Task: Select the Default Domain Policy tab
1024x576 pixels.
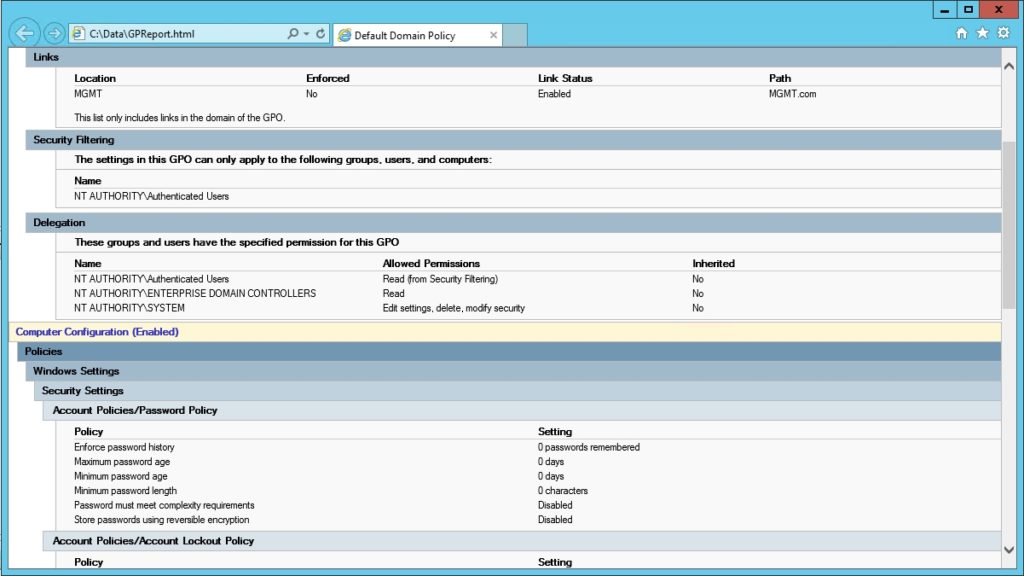Action: (x=416, y=35)
